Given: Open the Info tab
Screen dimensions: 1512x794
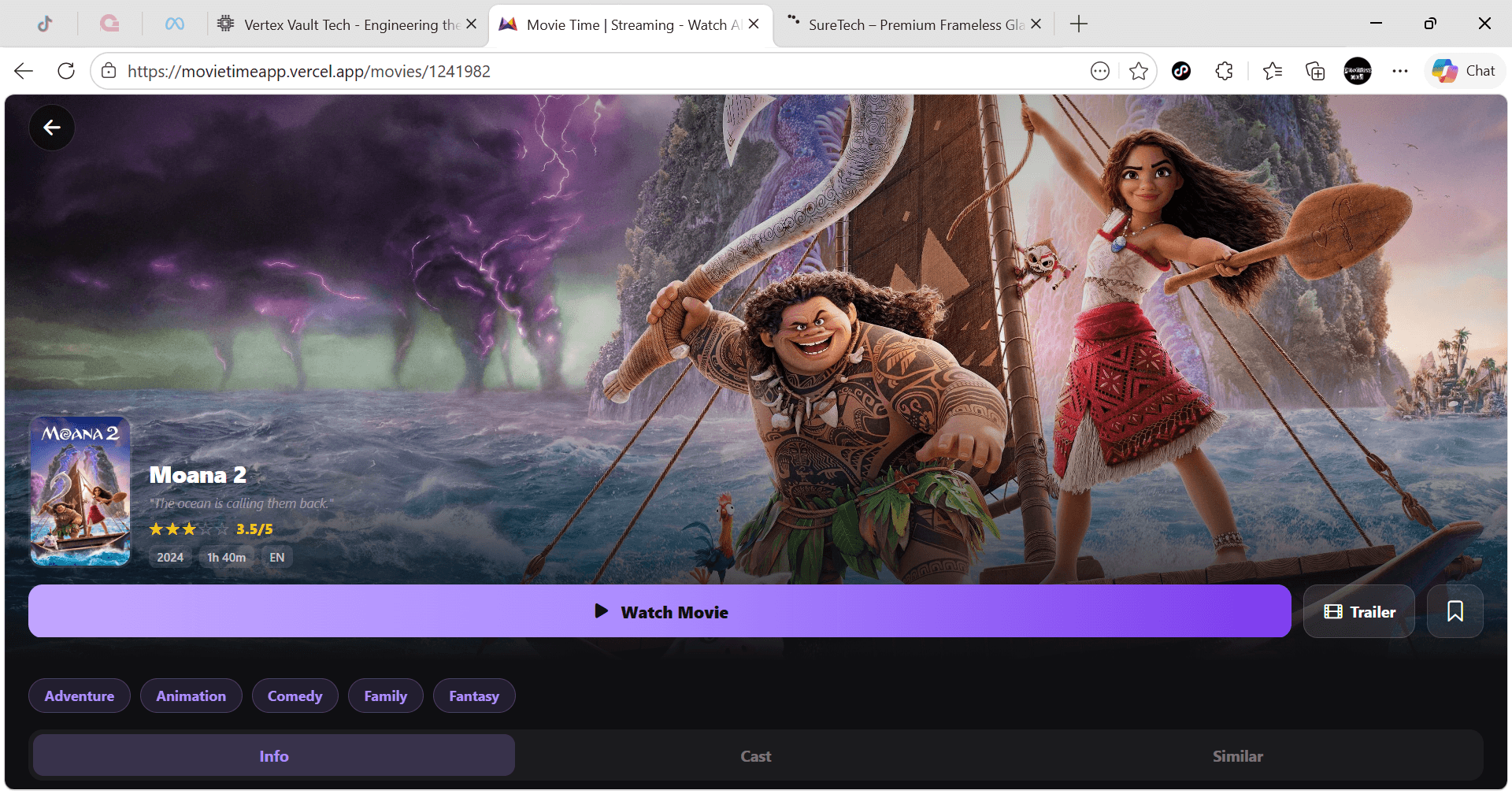Looking at the screenshot, I should click(x=274, y=756).
